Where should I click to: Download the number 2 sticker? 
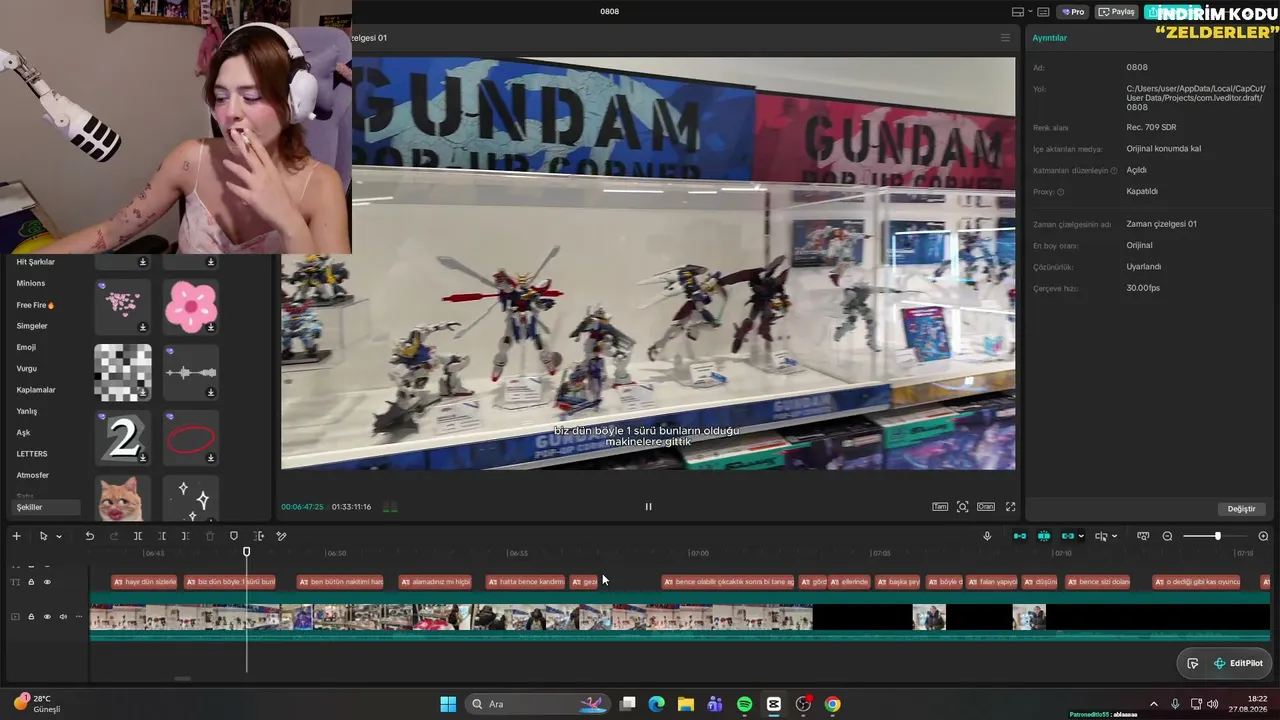click(x=142, y=458)
